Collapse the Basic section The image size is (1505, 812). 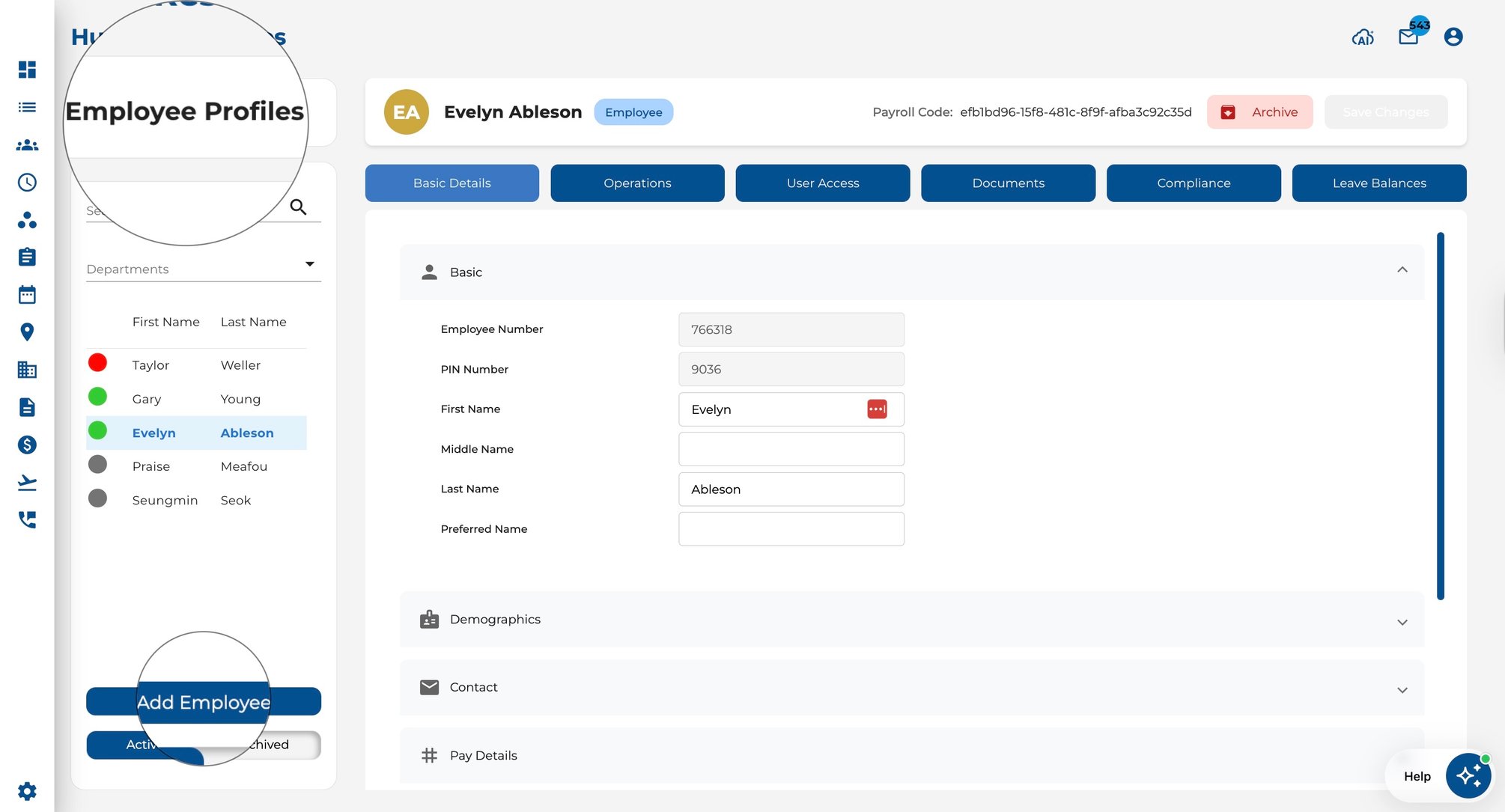tap(912, 272)
